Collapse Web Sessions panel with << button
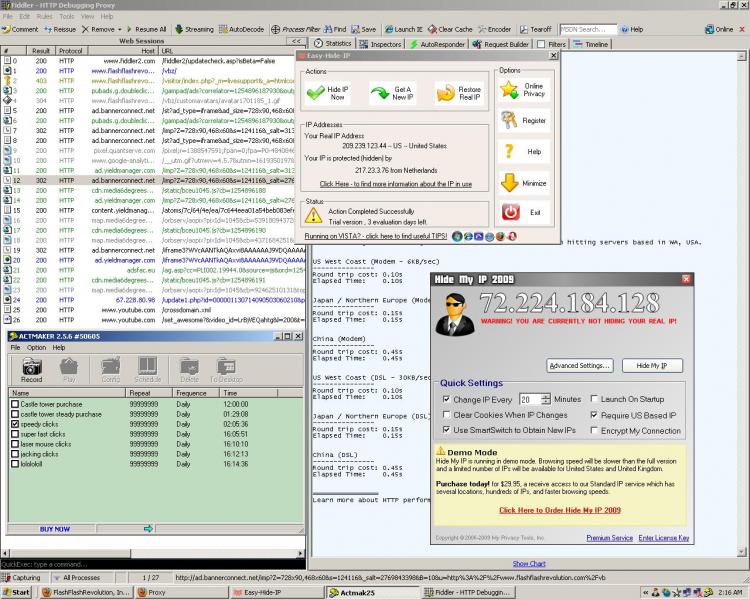Screen dimensions: 750x600 pos(297,42)
